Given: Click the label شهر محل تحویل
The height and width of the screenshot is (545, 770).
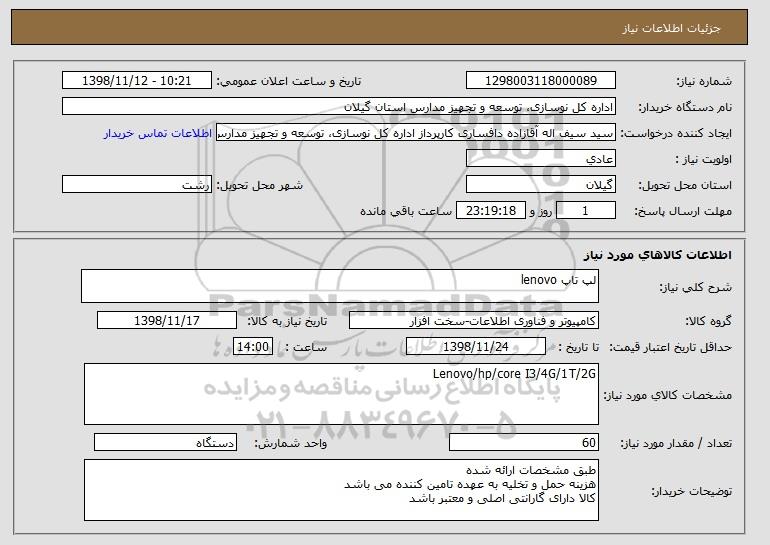Looking at the screenshot, I should click(260, 186).
